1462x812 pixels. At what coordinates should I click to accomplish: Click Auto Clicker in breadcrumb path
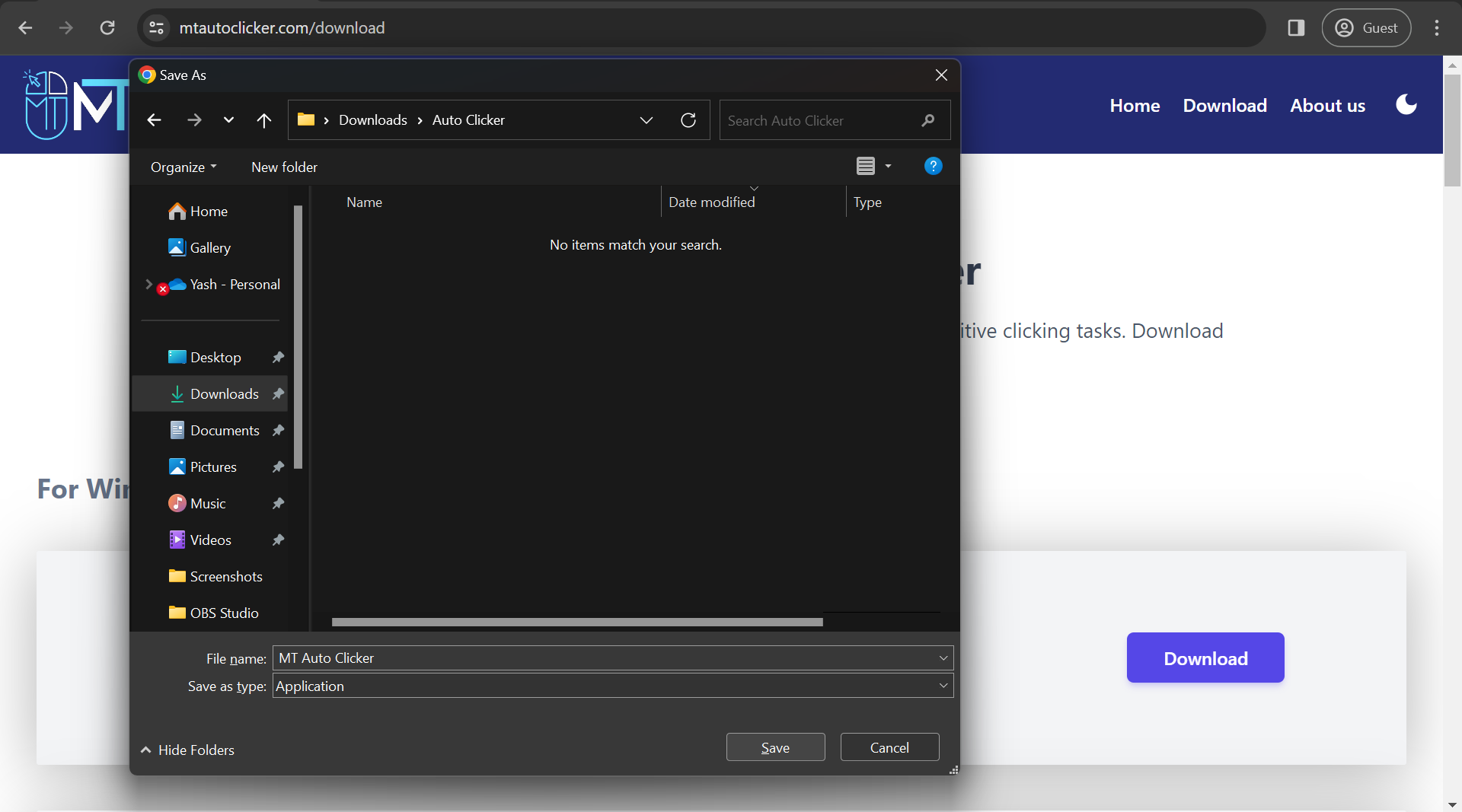click(468, 120)
